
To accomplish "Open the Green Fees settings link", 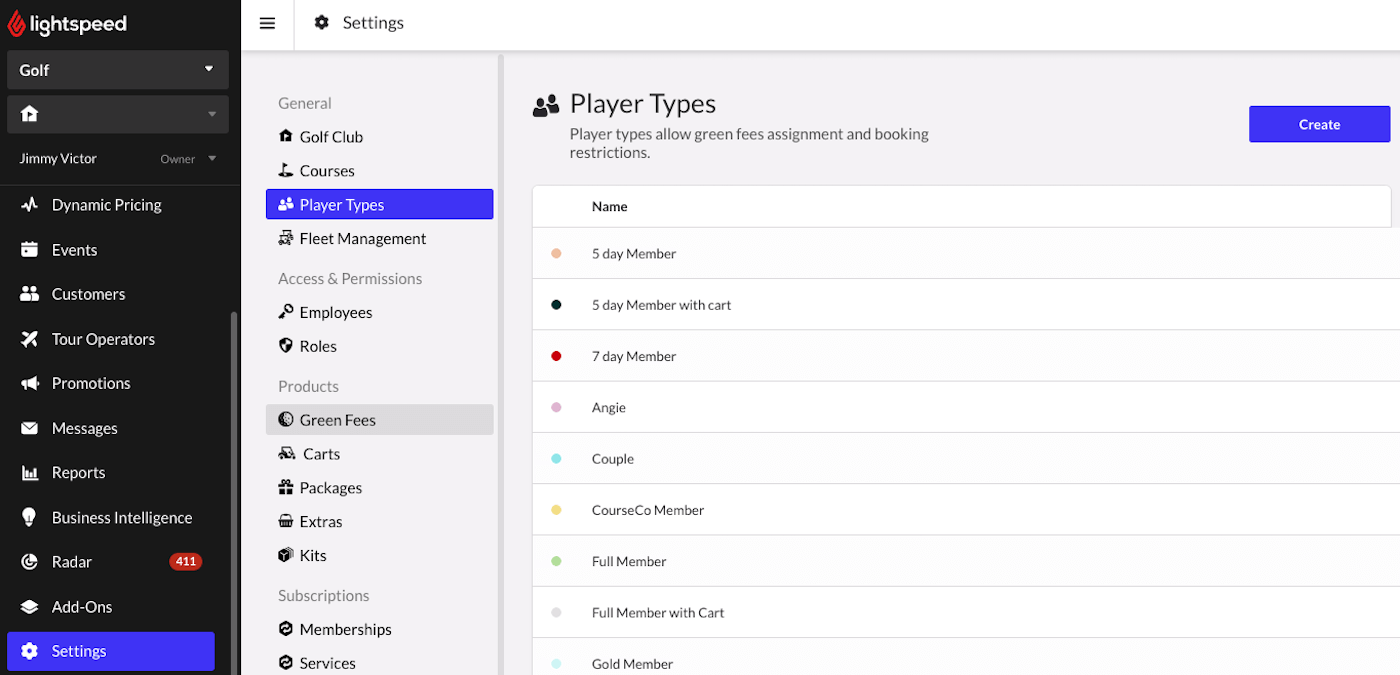I will click(380, 420).
